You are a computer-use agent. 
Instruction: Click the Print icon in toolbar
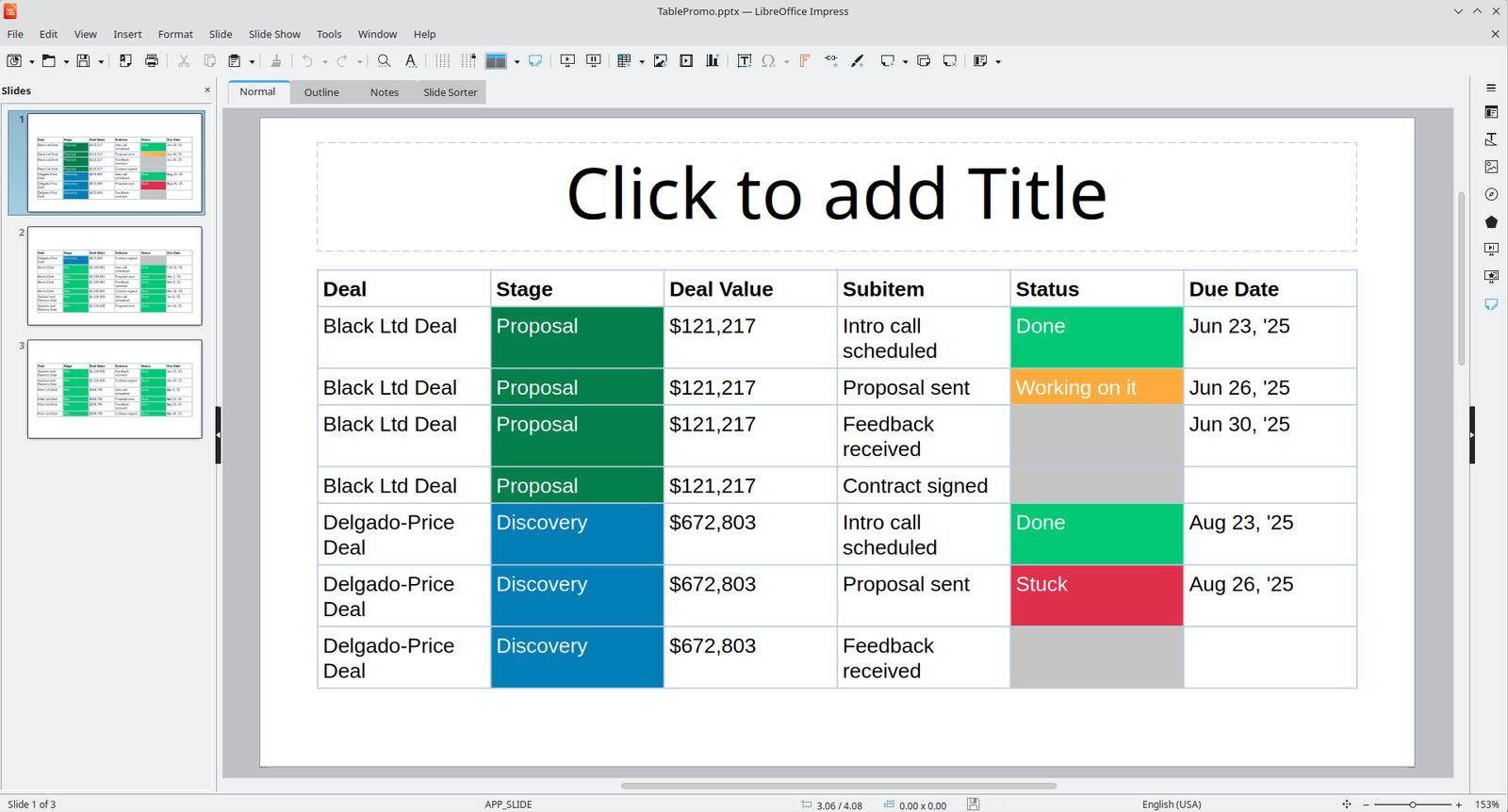tap(152, 60)
